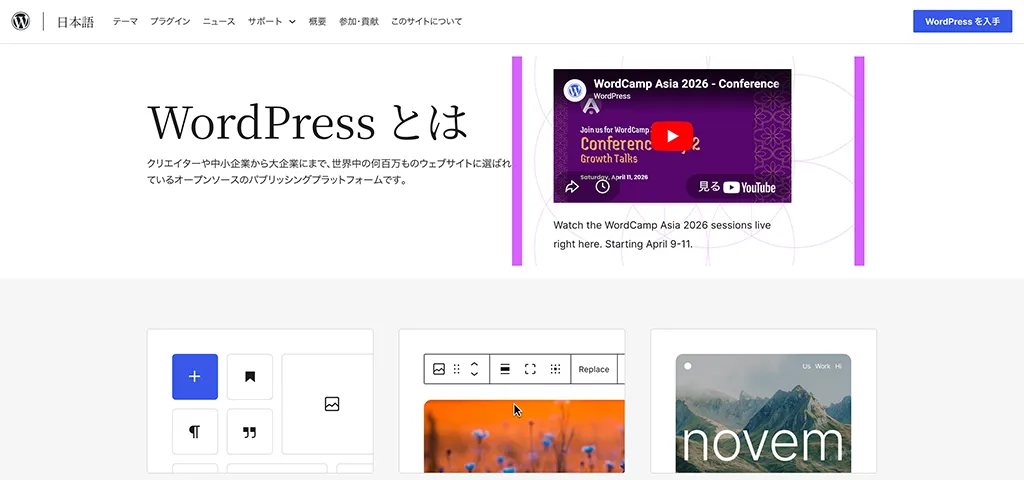Click the bookmark block icon

point(249,377)
